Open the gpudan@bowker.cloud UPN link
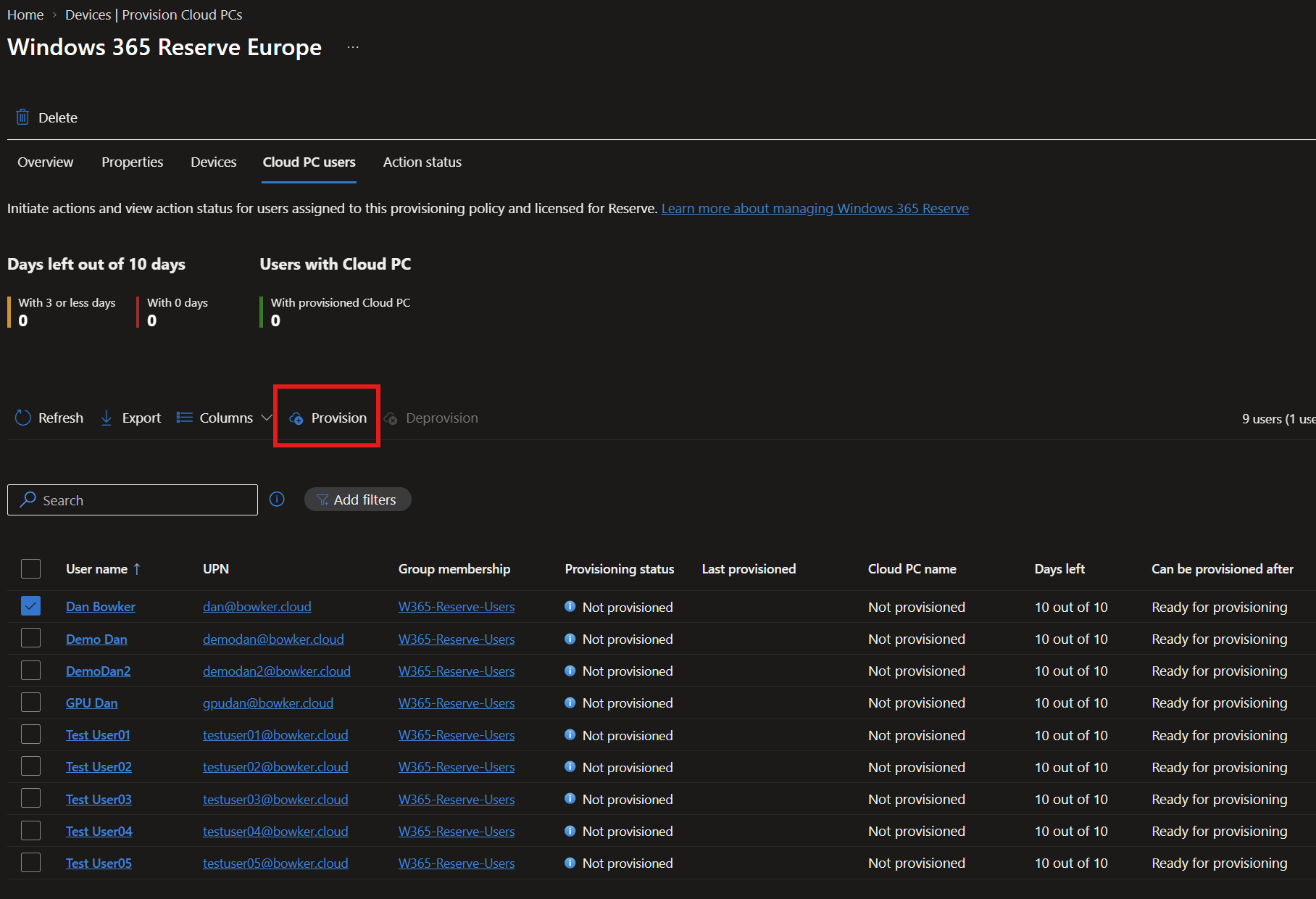Screen dimensions: 1316x899 click(268, 703)
